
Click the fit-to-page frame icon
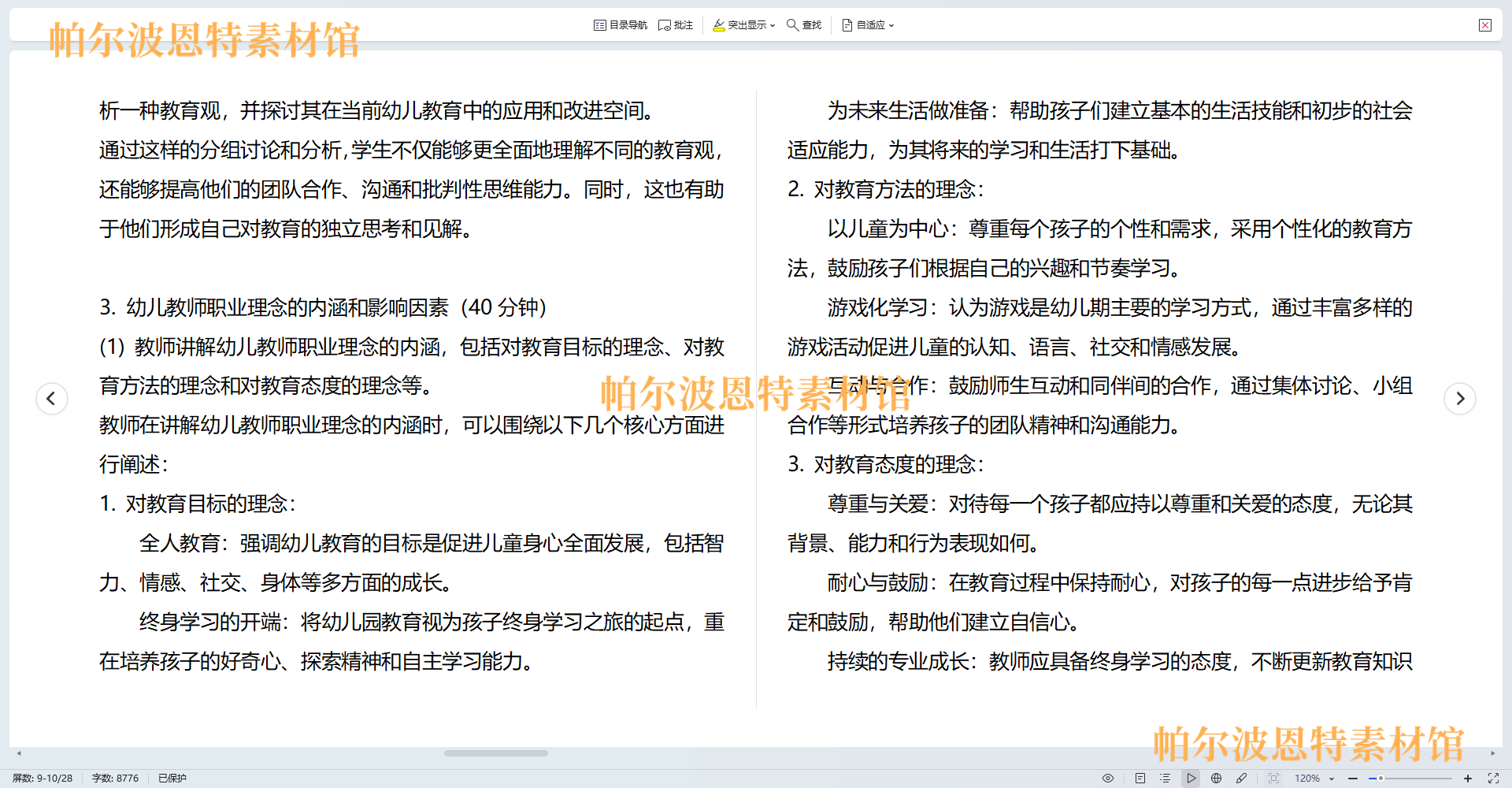pyautogui.click(x=1274, y=778)
